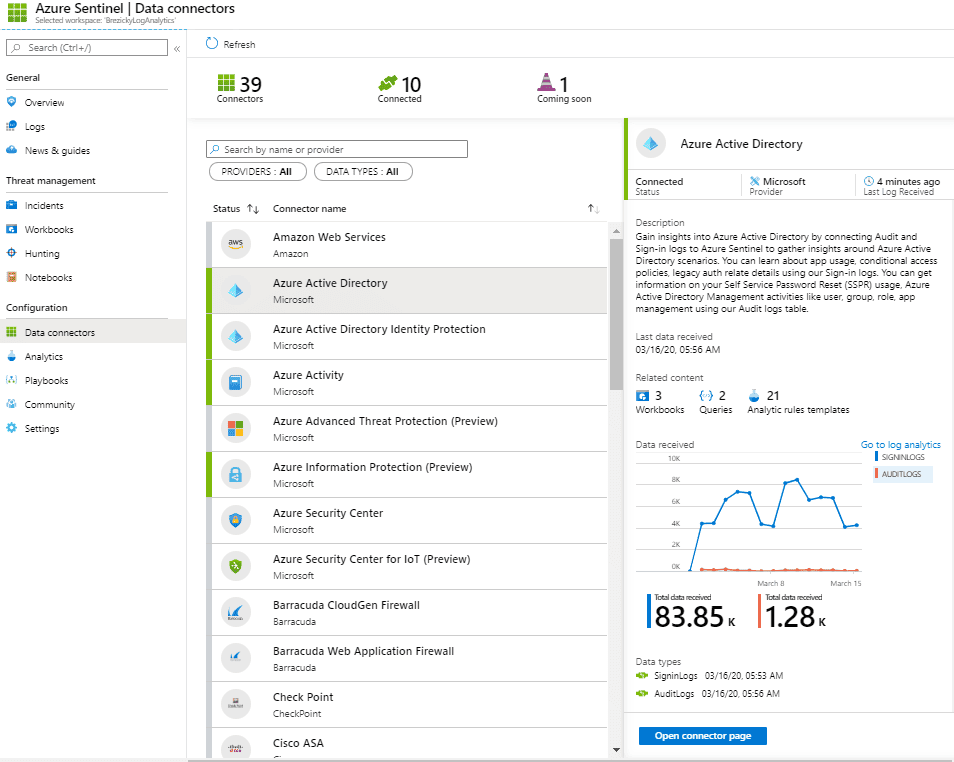The image size is (954, 762).
Task: Open the 3 Workbooks related content link
Action: (x=660, y=402)
